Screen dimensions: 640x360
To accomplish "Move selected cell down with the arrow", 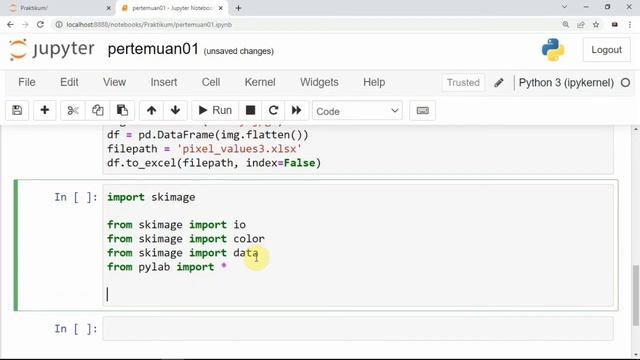I will pos(176,111).
